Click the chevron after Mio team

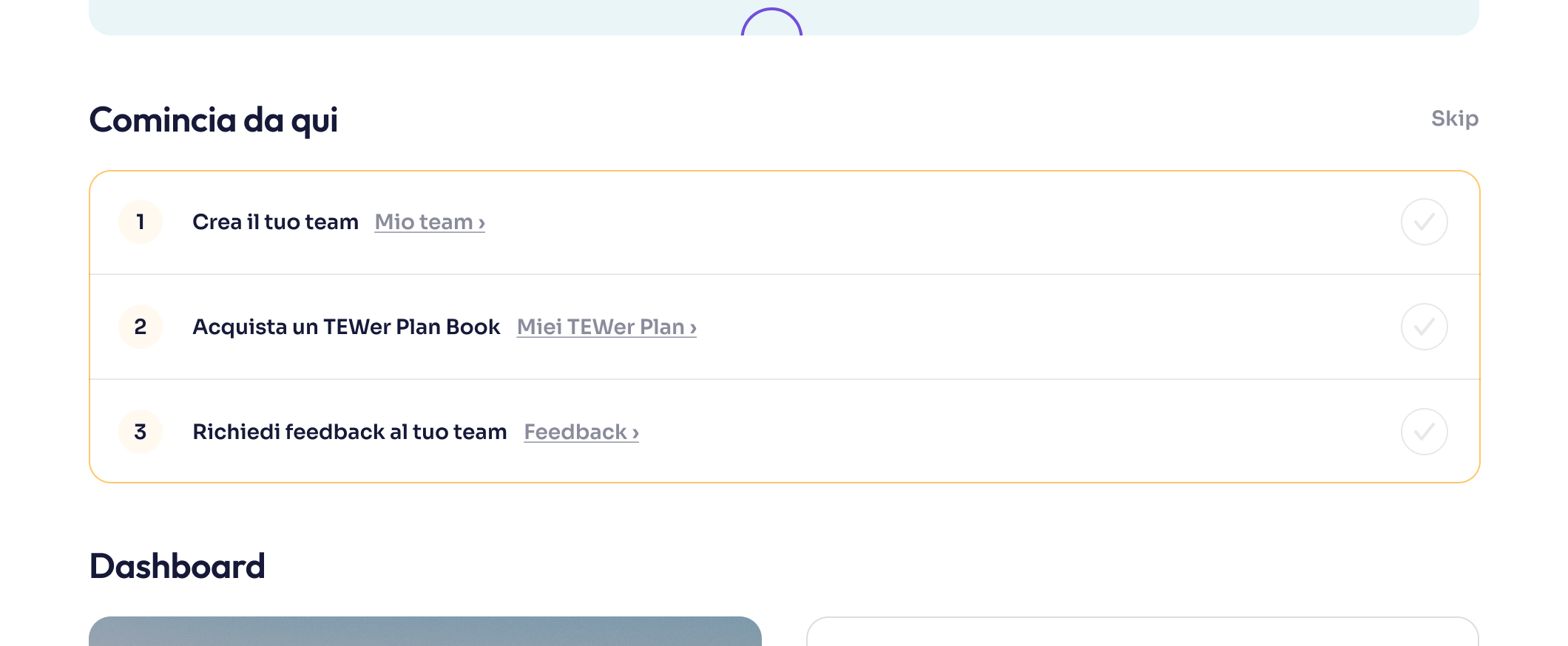(481, 223)
